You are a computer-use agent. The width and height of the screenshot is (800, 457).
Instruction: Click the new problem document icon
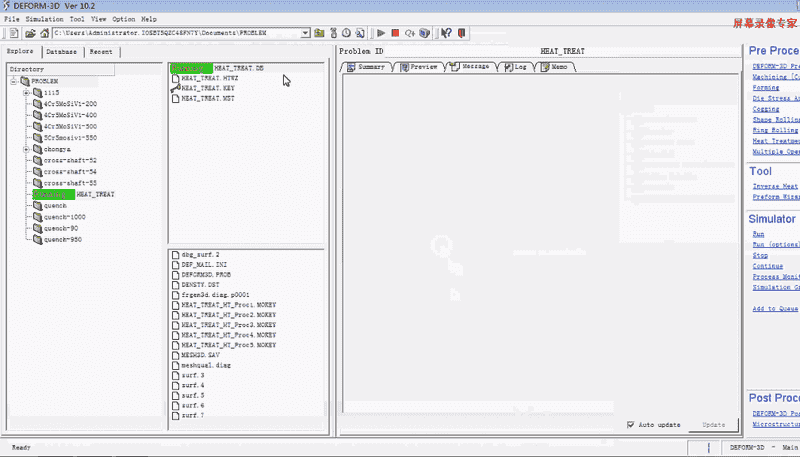click(14, 33)
